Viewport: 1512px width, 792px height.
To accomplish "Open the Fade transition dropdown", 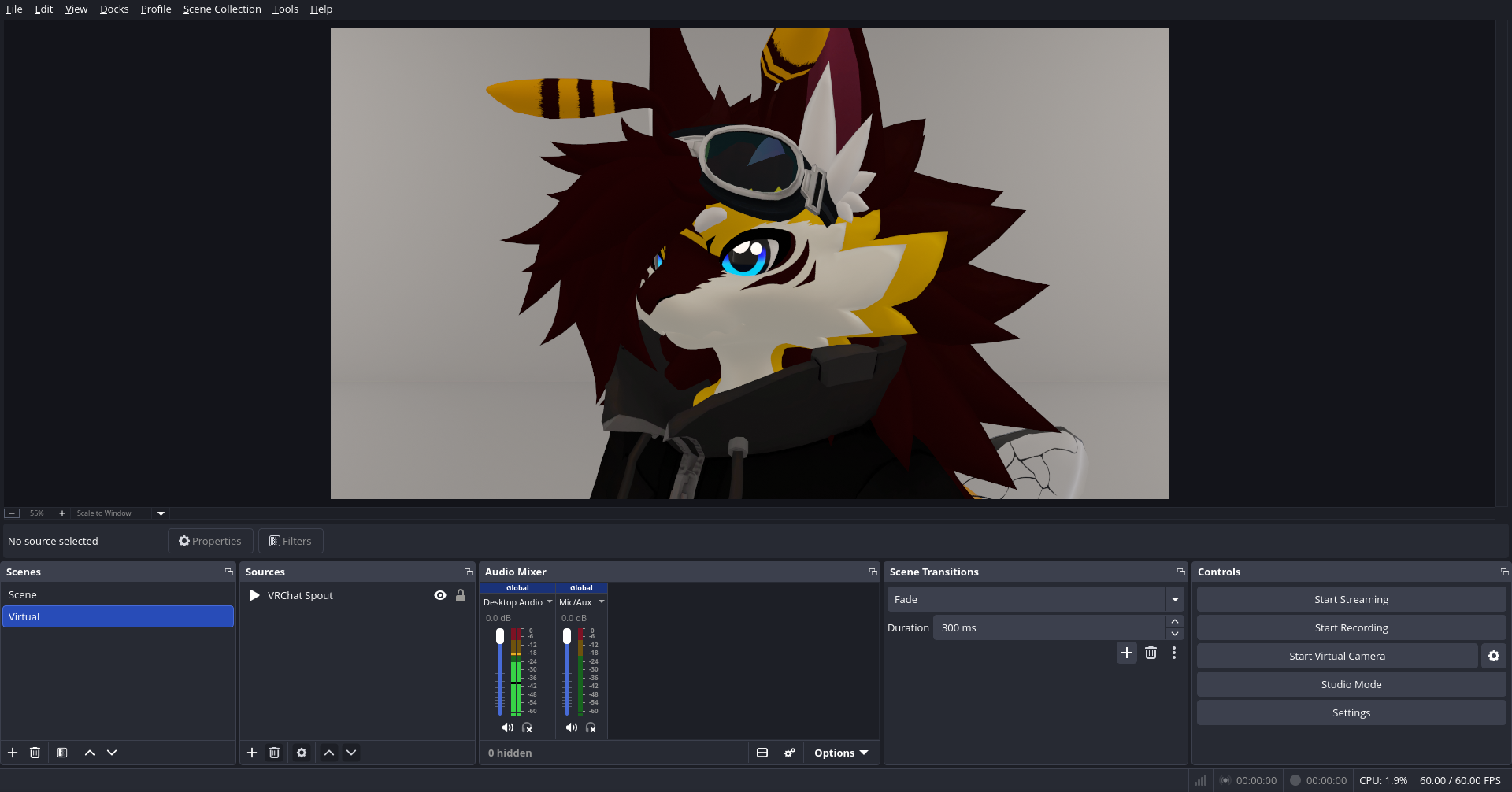I will 1036,599.
